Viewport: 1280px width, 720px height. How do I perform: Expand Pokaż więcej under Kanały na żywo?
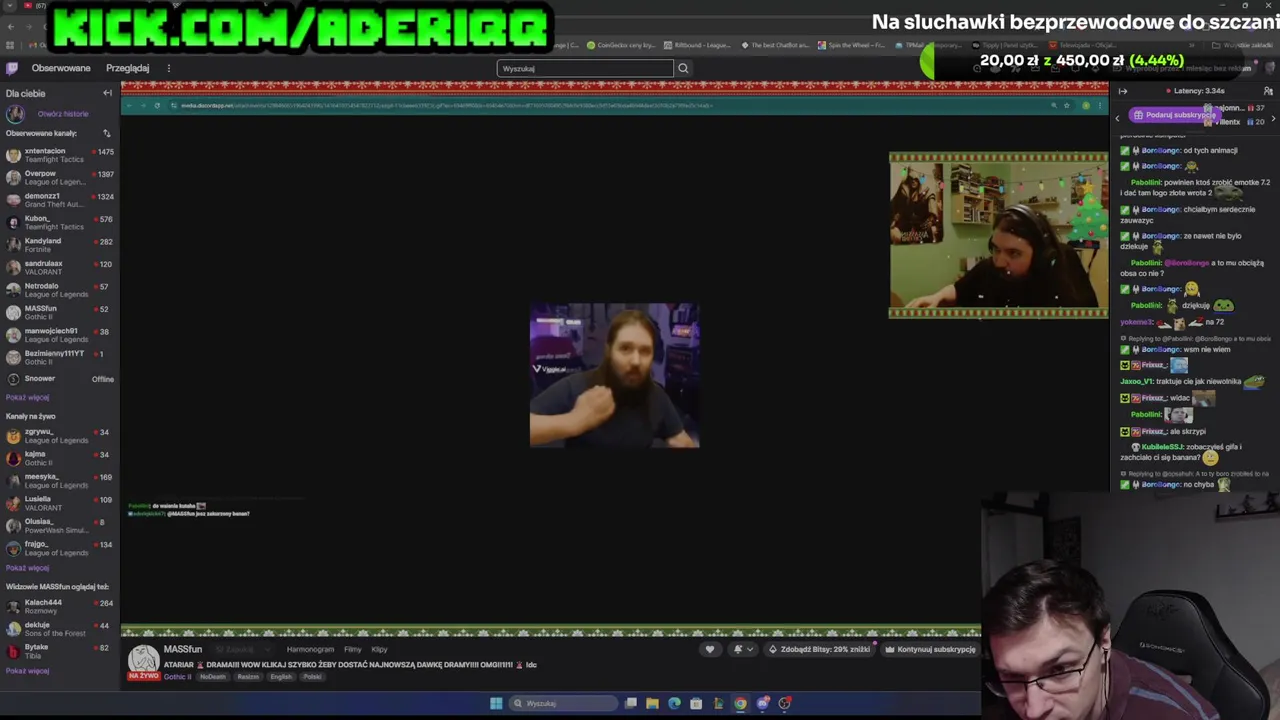click(27, 568)
